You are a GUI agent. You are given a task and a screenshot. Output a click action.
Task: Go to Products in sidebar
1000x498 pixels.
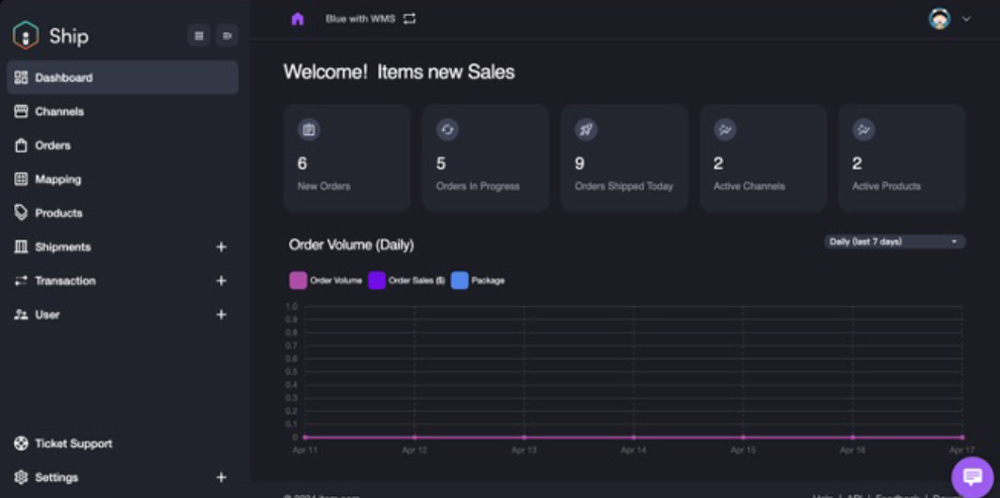pos(58,213)
